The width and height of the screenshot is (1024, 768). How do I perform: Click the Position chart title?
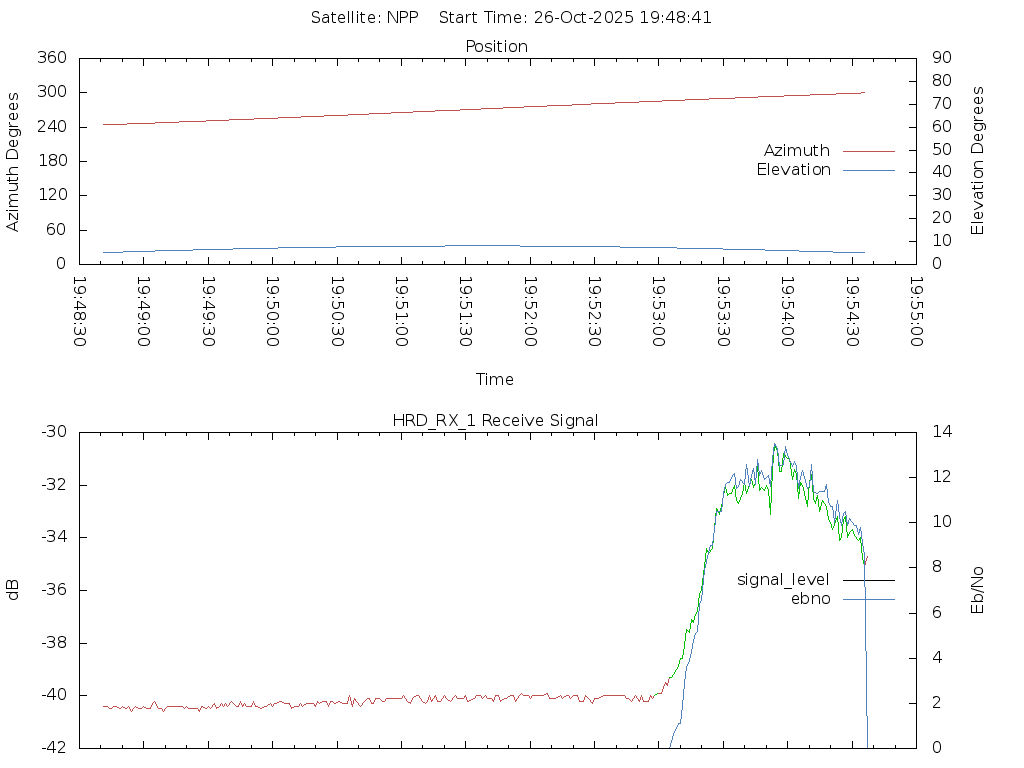point(497,46)
